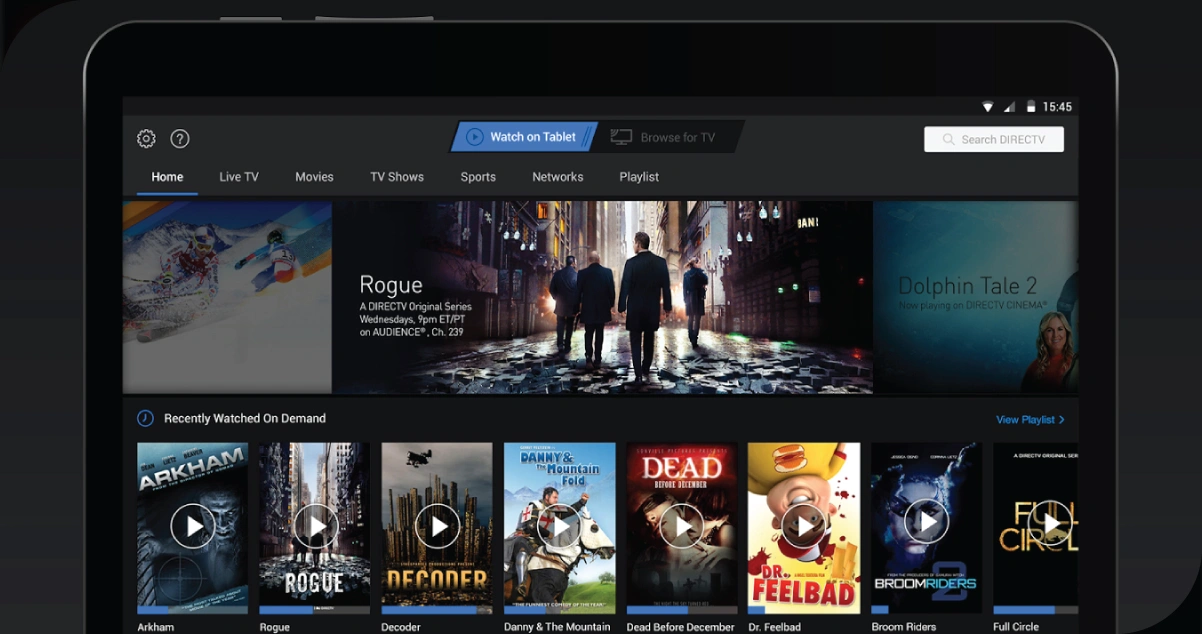The height and width of the screenshot is (634, 1202).
Task: Click the search magnifier in the search bar
Action: [x=947, y=139]
